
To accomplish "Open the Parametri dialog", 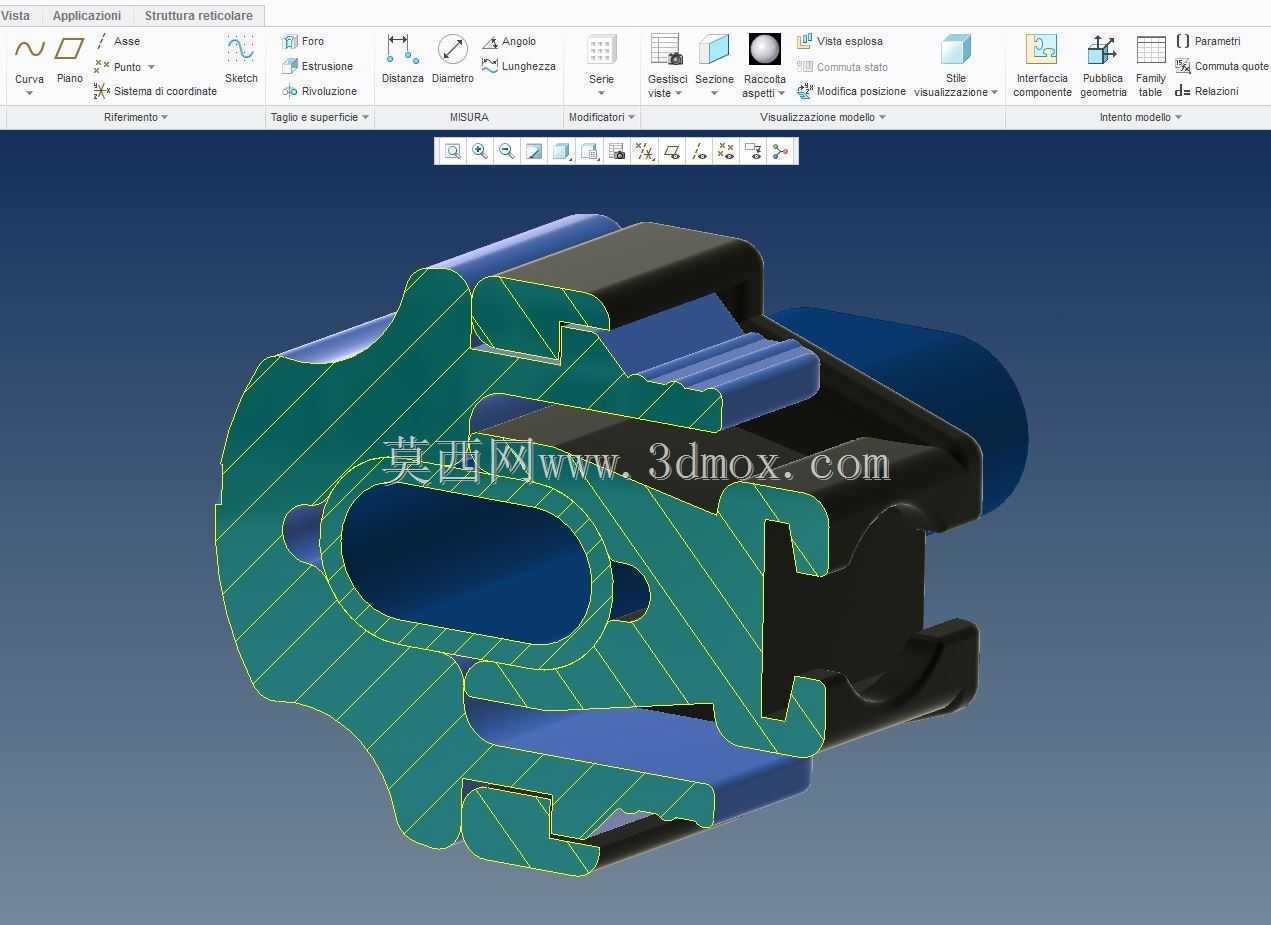I will coord(1208,41).
